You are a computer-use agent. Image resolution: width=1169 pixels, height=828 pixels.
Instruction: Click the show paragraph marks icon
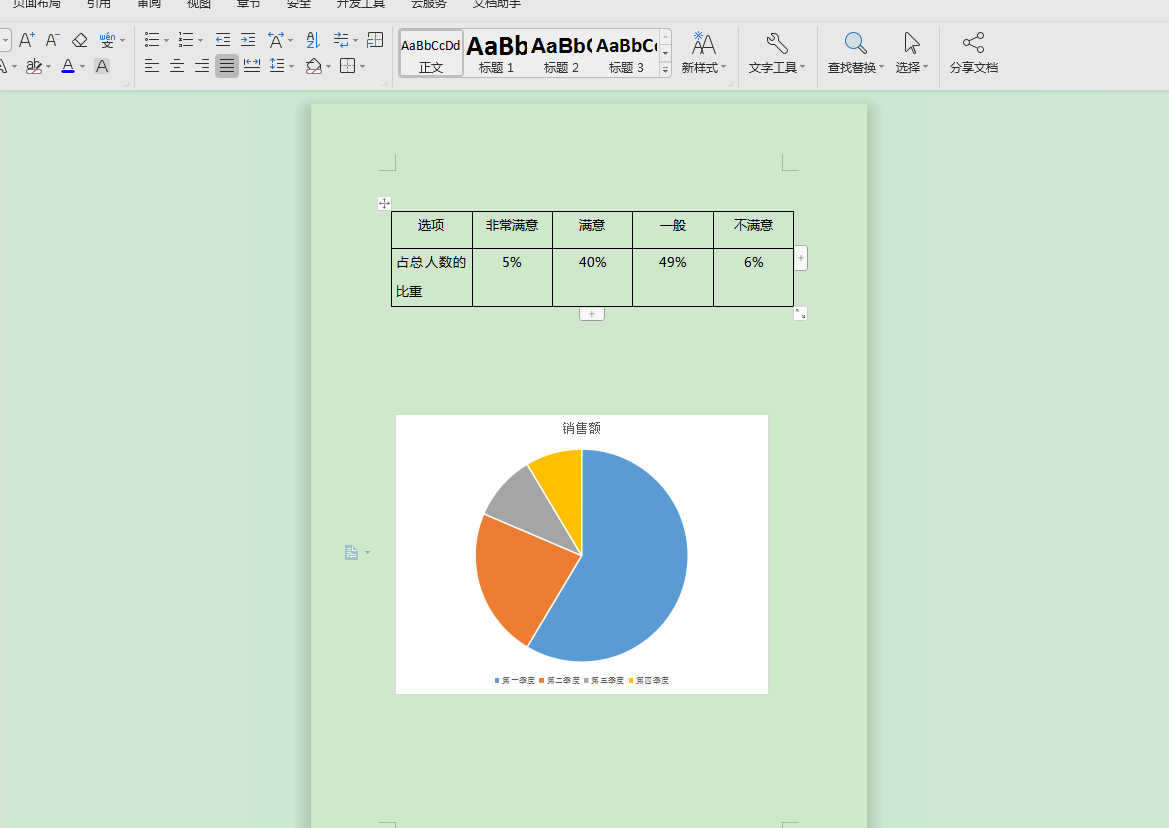(x=341, y=39)
